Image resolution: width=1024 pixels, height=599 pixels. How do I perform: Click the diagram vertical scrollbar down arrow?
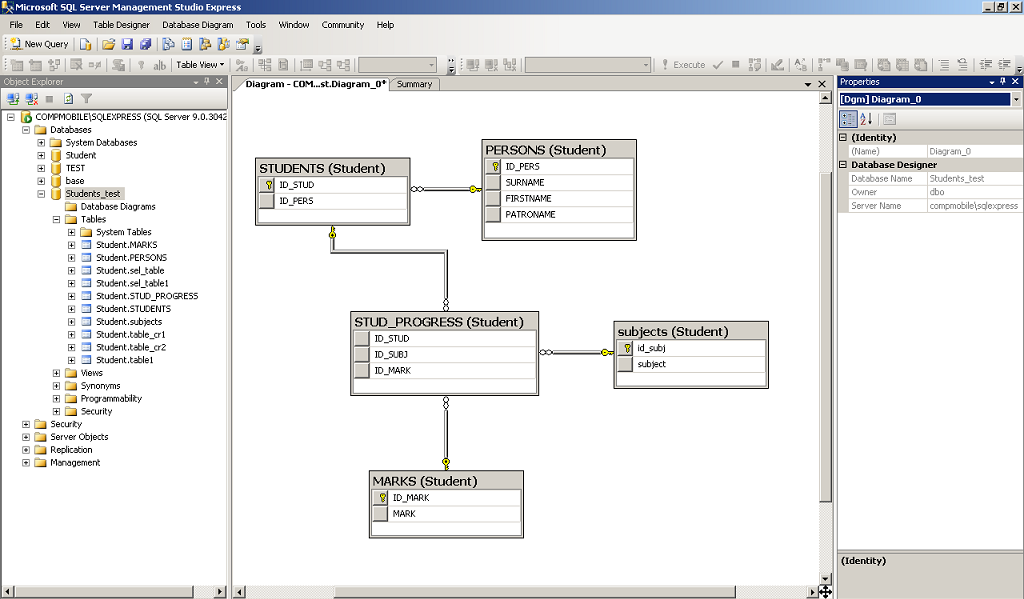pos(825,579)
